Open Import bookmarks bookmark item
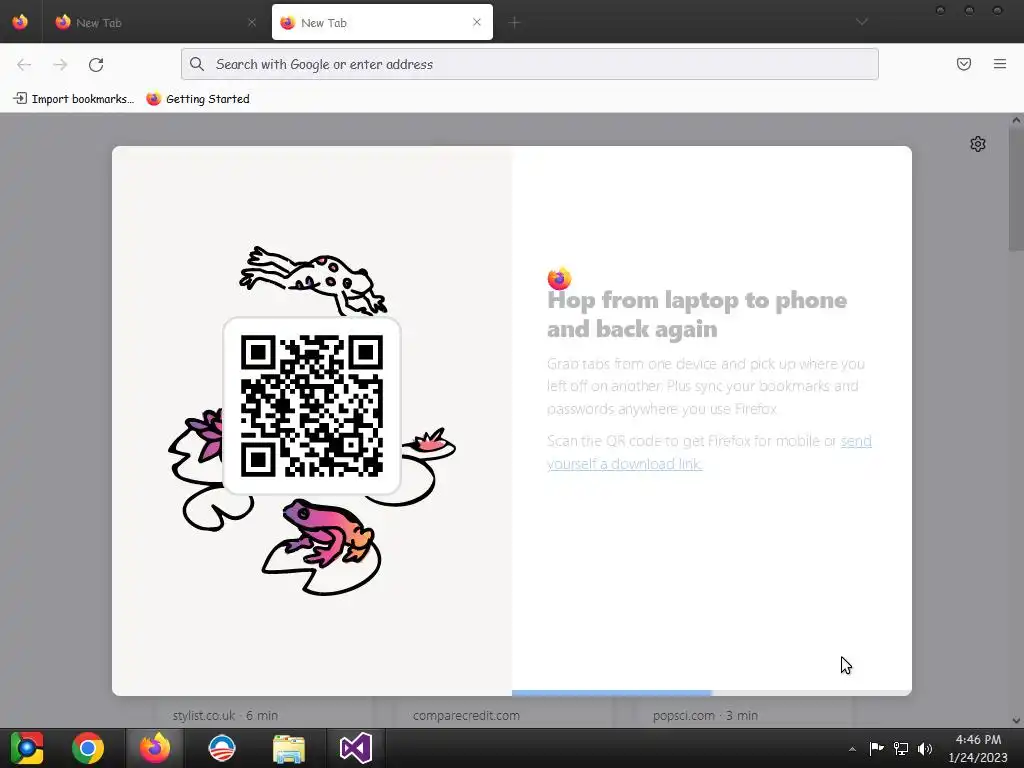The width and height of the screenshot is (1024, 768). click(73, 99)
